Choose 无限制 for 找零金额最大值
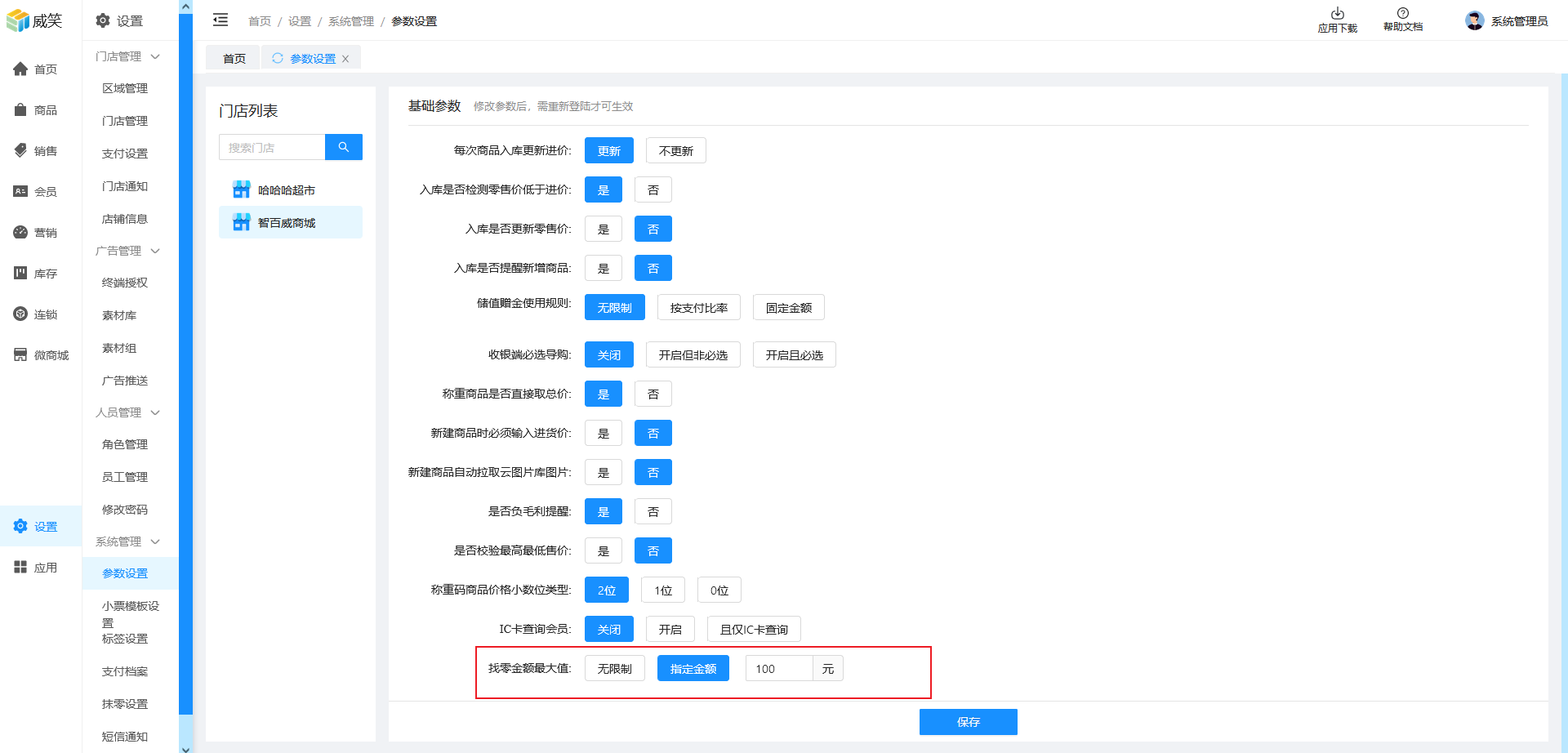The width and height of the screenshot is (1568, 753). tap(614, 669)
